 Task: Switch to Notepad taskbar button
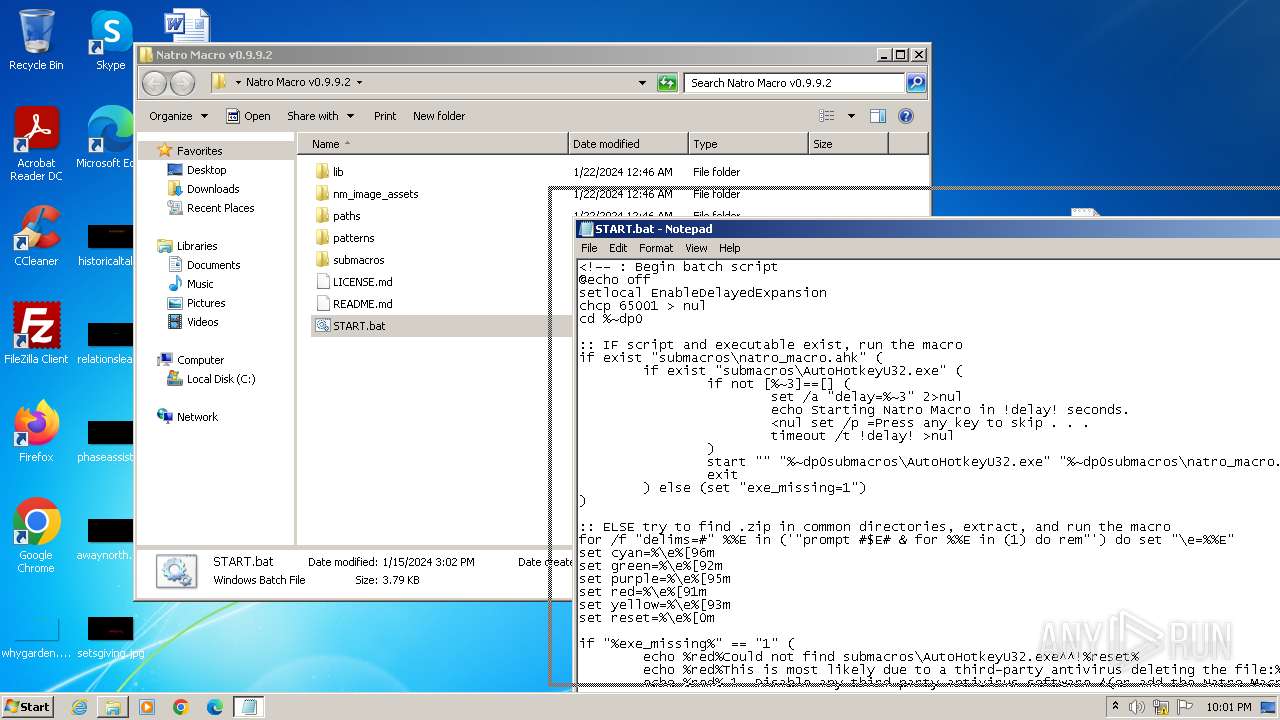click(249, 707)
